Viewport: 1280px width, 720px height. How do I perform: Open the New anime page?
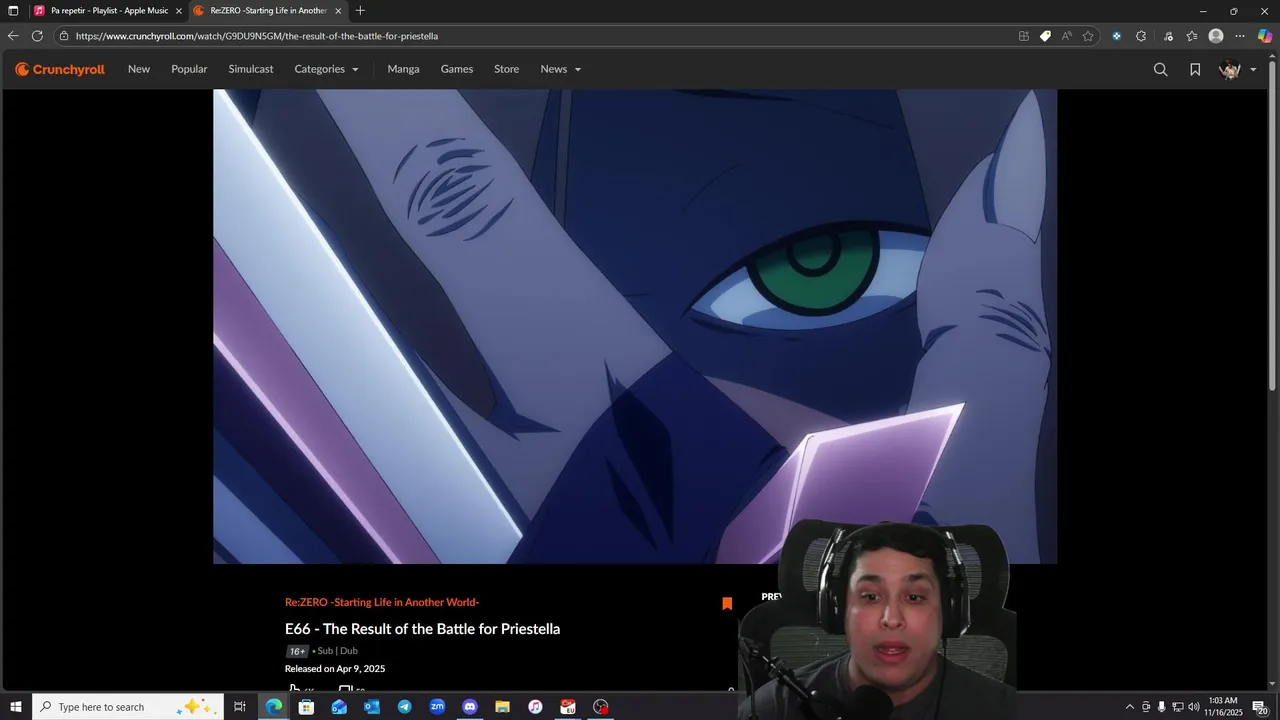[139, 69]
